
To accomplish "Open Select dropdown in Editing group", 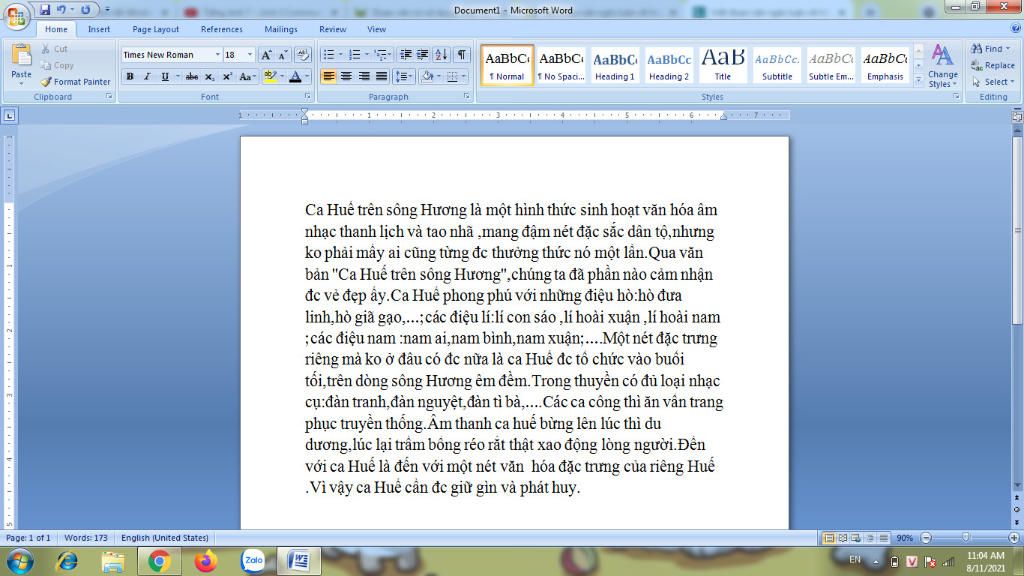I will [x=993, y=82].
